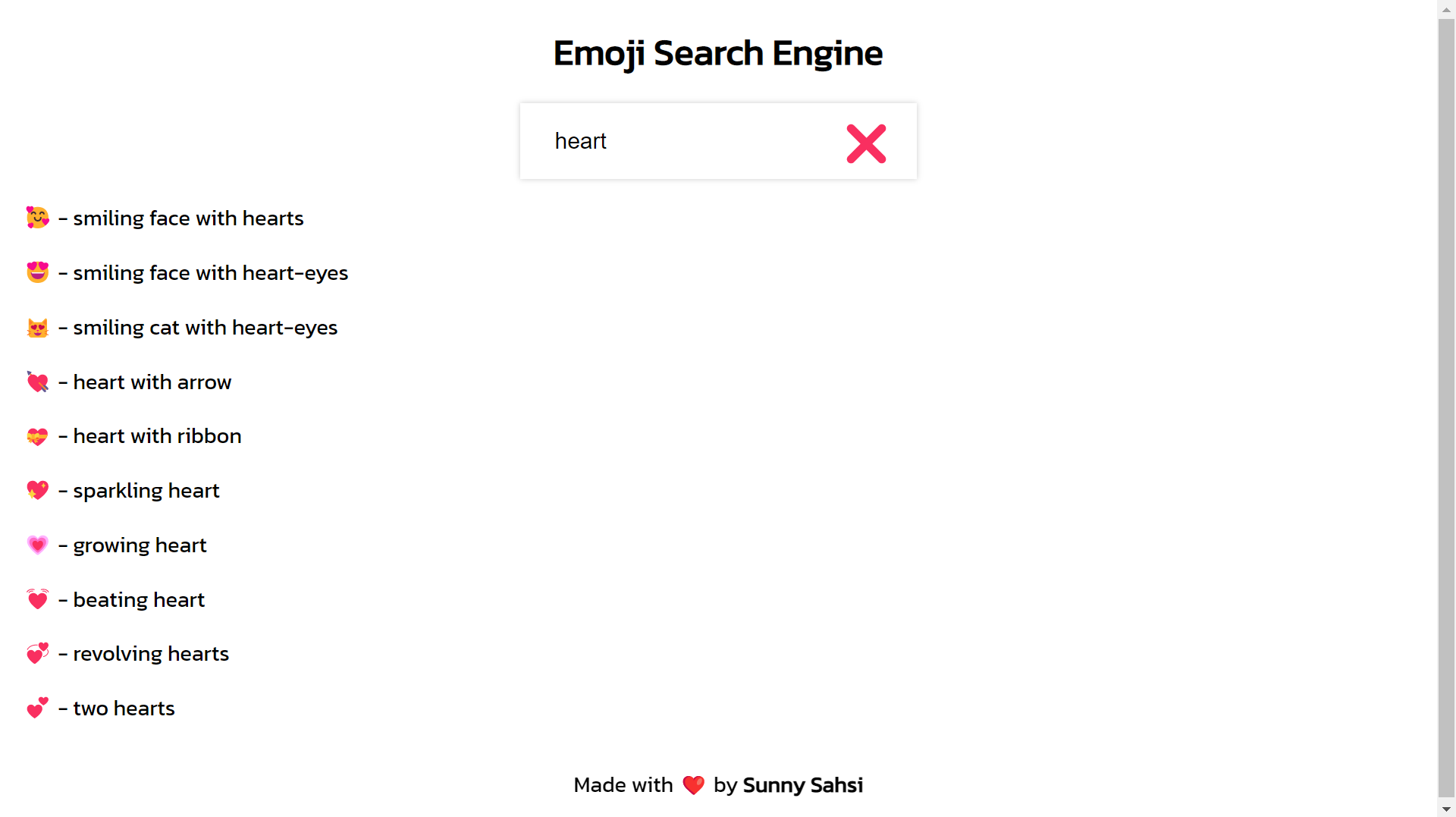Choose the heart with ribbon emoji
1456x817 pixels.
37,436
